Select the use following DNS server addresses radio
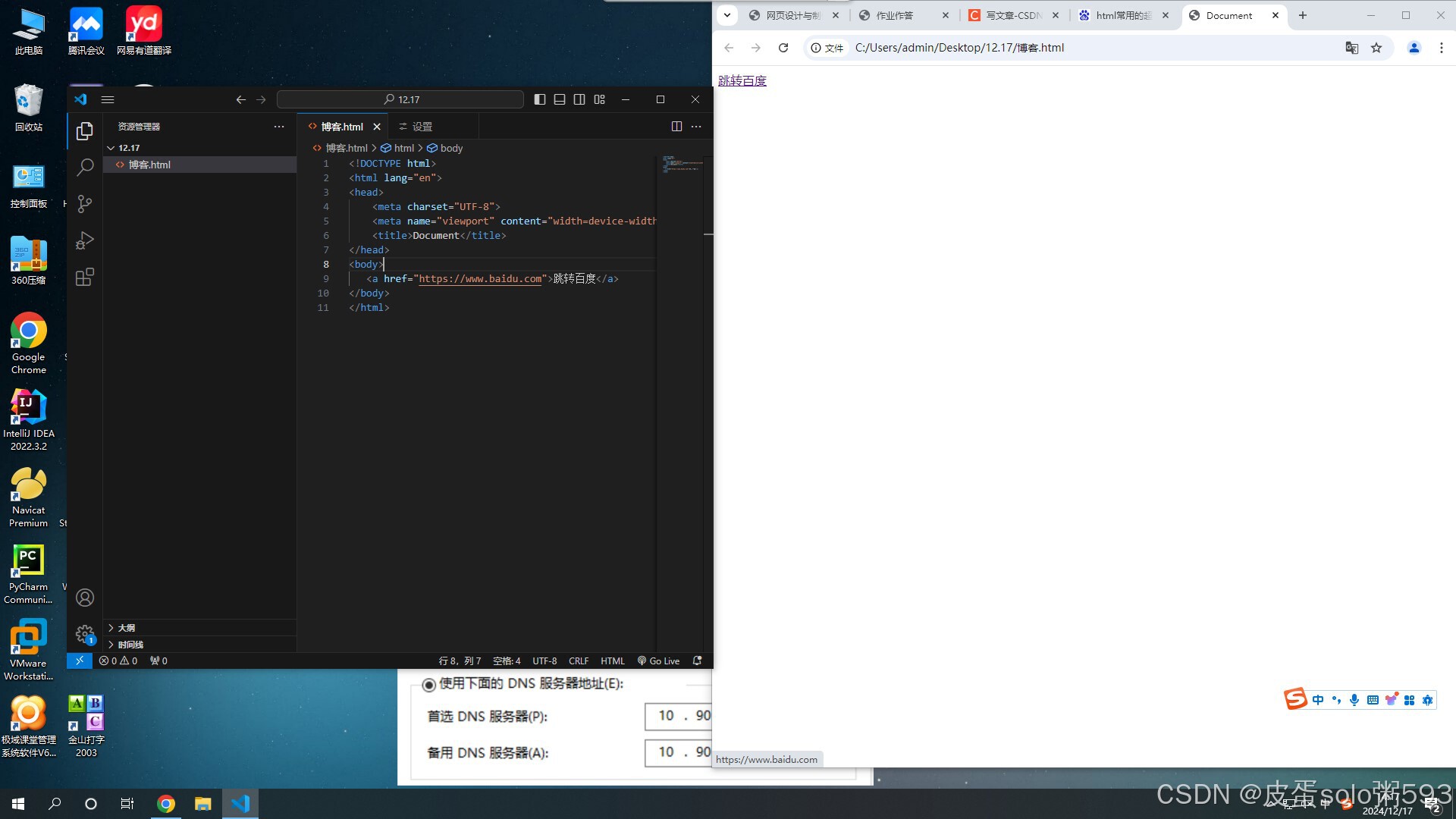Image resolution: width=1456 pixels, height=819 pixels. pyautogui.click(x=428, y=685)
